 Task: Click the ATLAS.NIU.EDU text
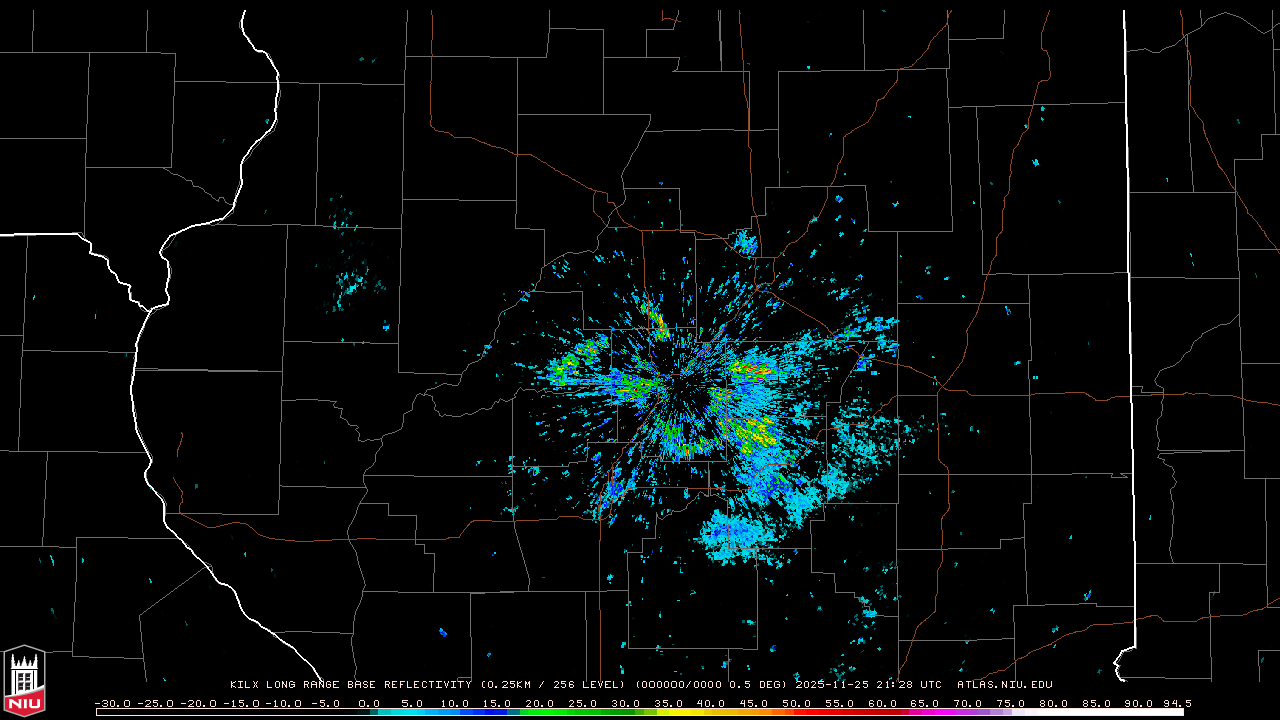coord(1004,685)
